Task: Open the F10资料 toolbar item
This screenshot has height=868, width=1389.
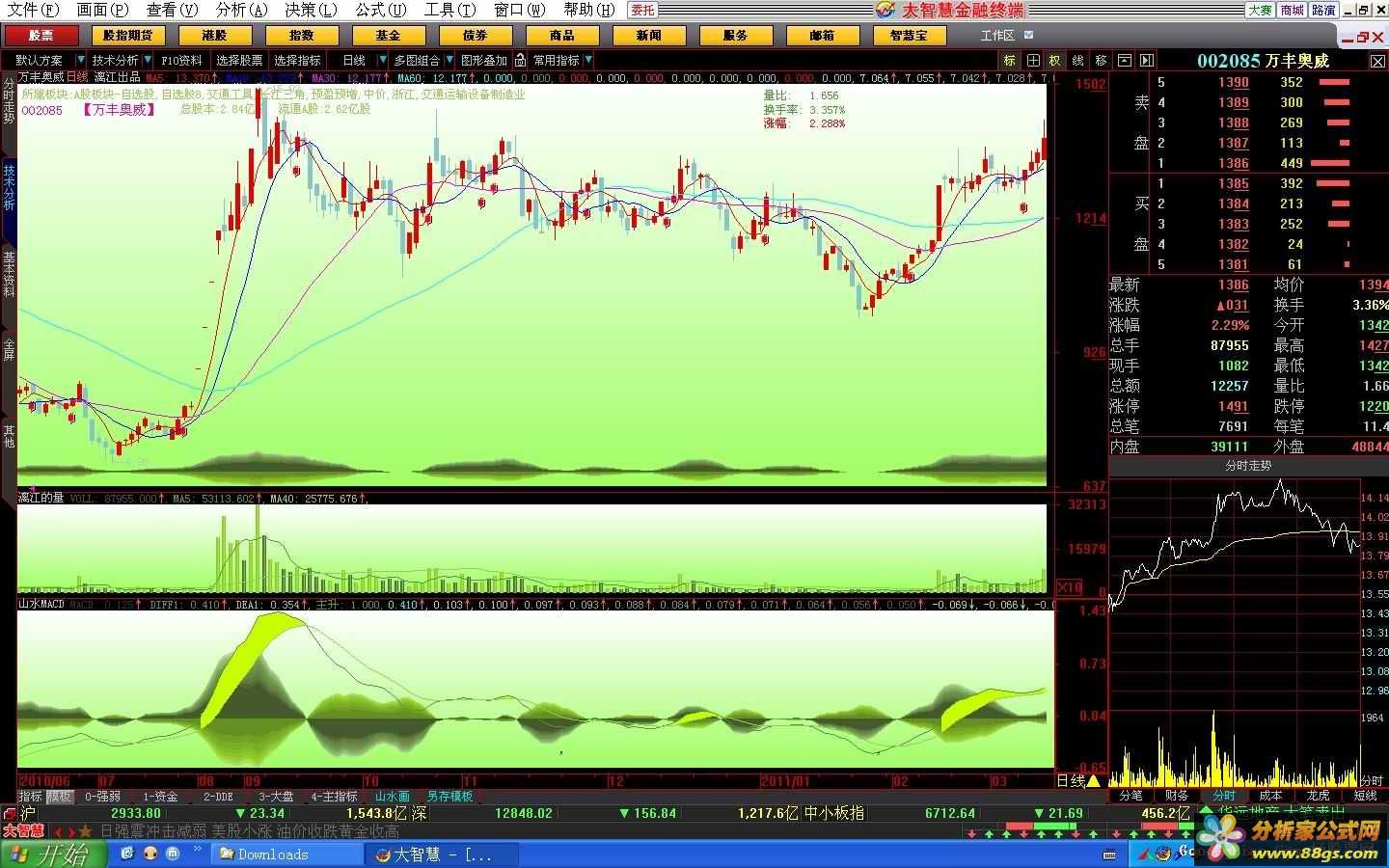Action: [181, 60]
